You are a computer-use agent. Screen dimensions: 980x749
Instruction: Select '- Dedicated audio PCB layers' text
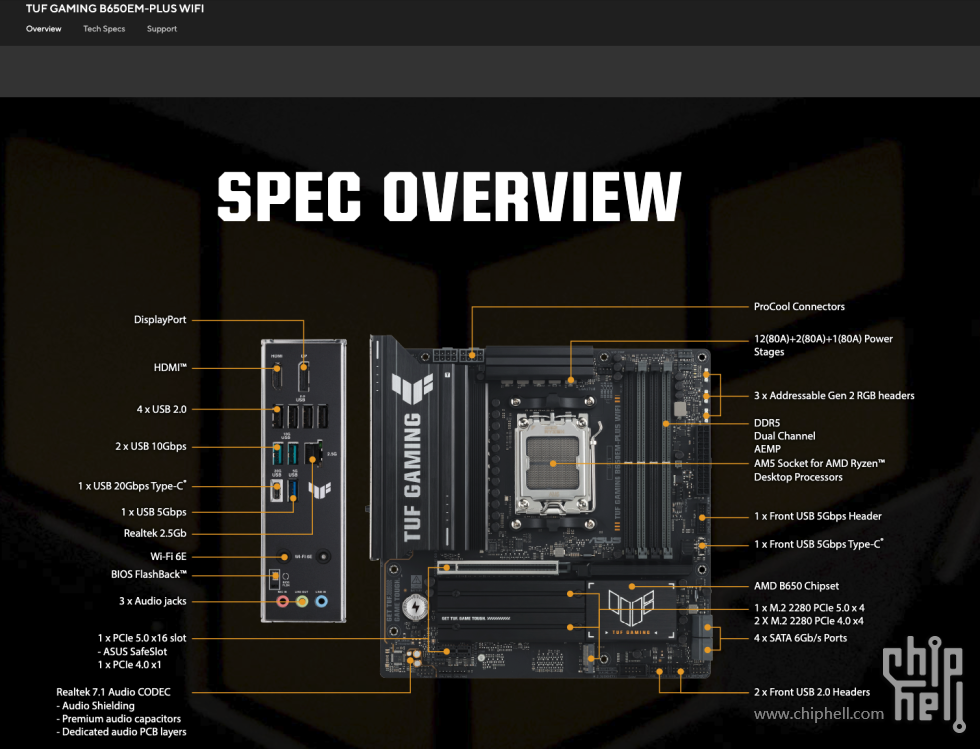(x=121, y=732)
